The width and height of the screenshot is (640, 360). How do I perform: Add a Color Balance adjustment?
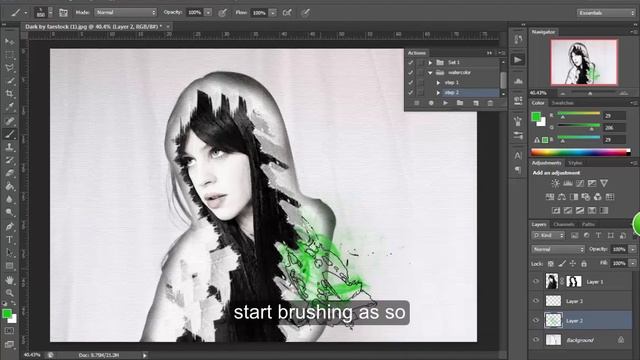pyautogui.click(x=562, y=197)
